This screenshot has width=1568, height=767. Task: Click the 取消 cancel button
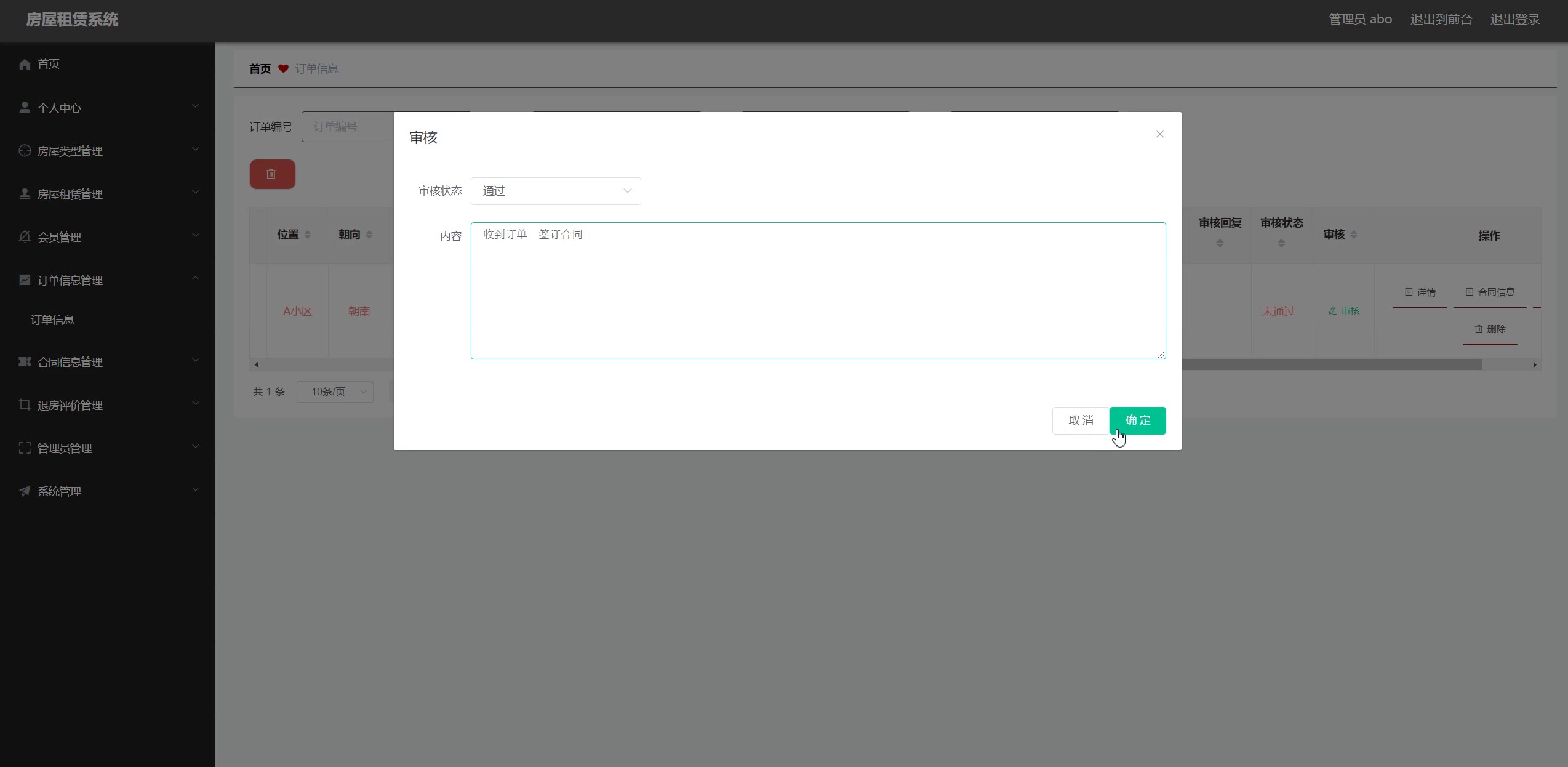(x=1081, y=420)
